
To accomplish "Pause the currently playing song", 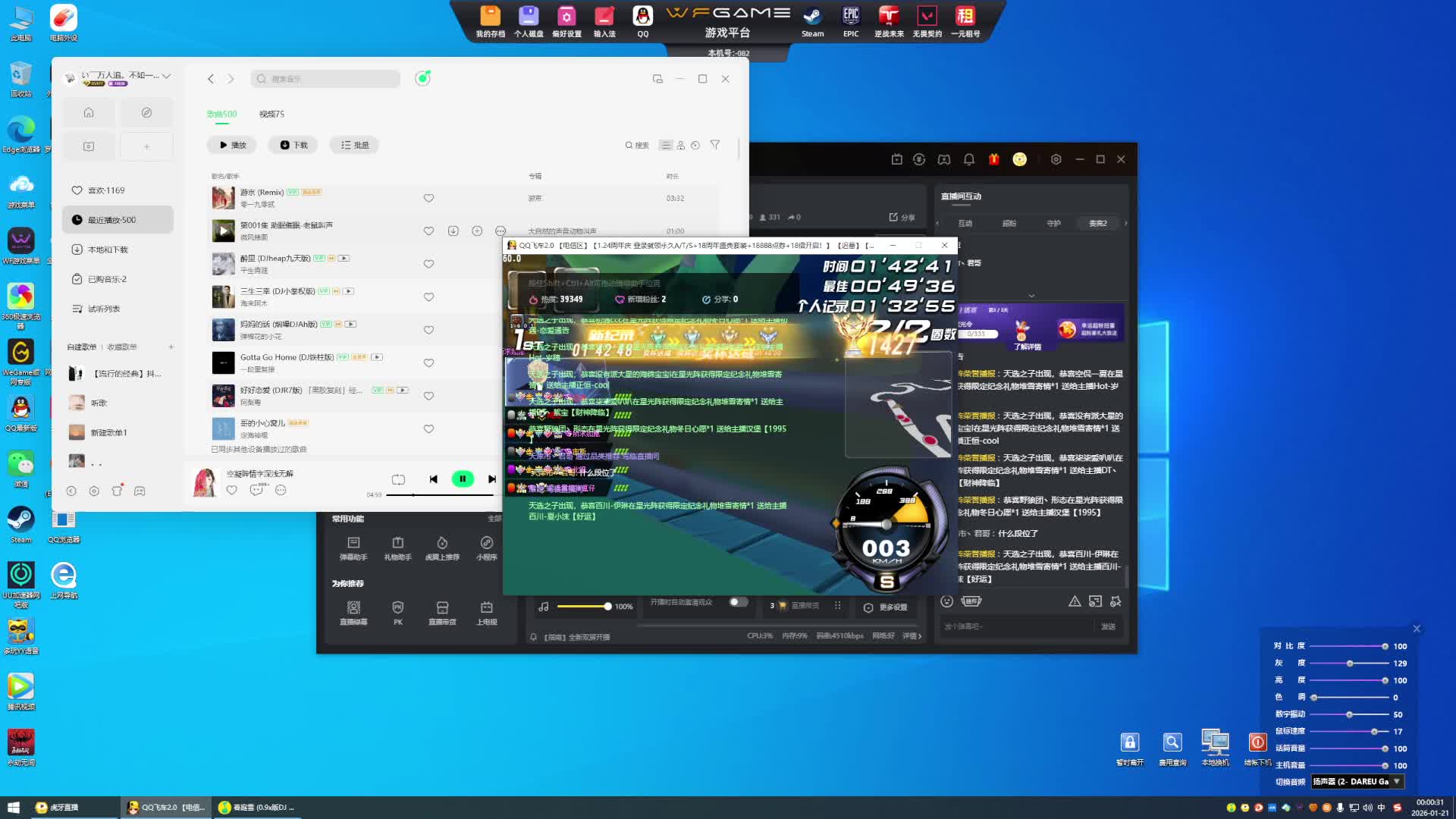I will (x=463, y=479).
